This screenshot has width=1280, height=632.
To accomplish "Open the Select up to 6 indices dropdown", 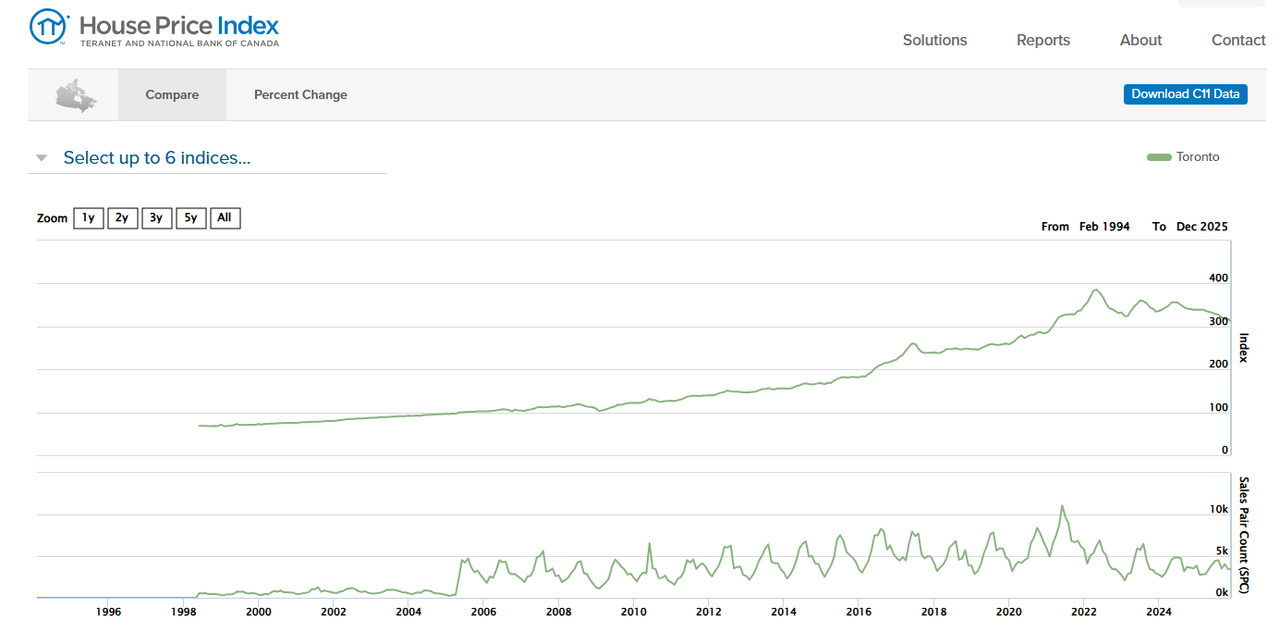I will click(157, 158).
